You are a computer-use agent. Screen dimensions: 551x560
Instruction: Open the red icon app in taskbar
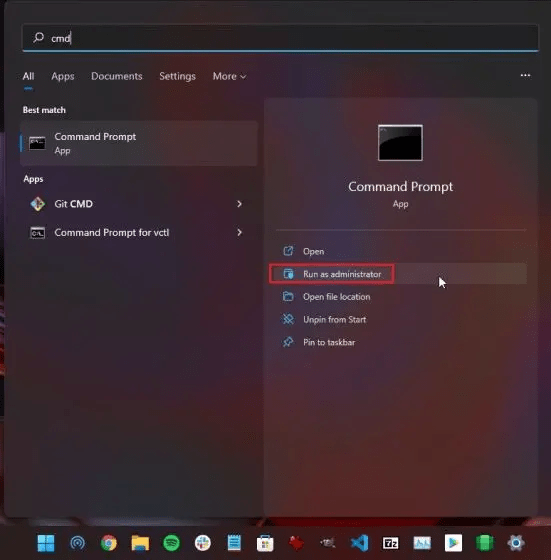tap(296, 543)
